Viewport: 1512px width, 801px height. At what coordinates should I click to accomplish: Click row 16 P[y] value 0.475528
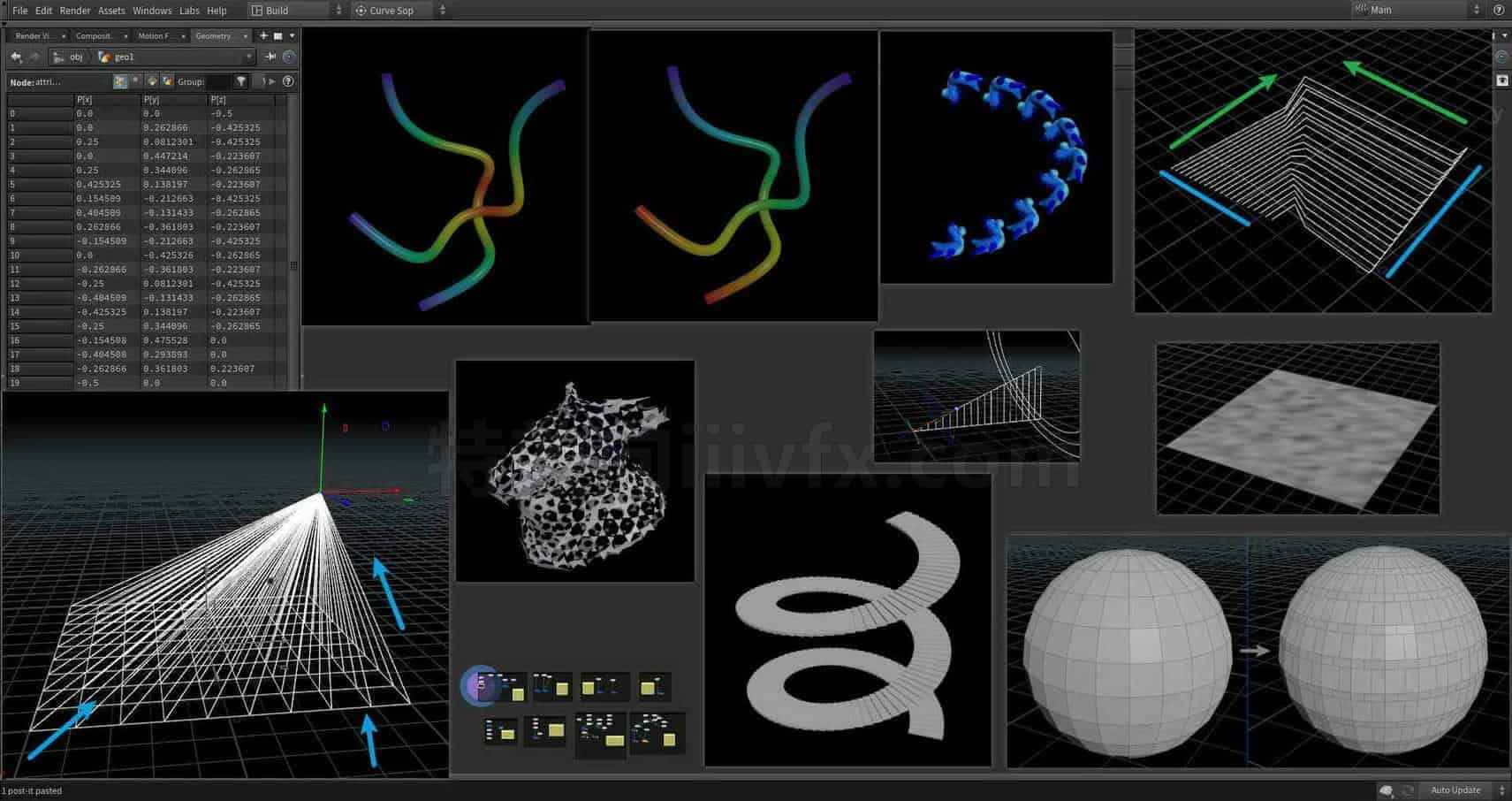pos(166,340)
